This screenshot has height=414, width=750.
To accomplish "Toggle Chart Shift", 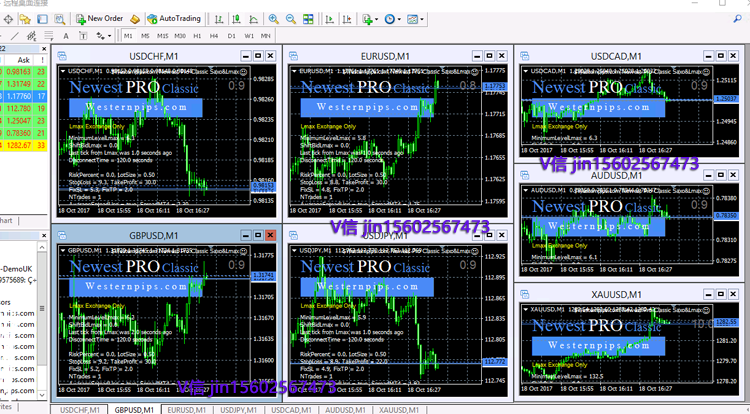I will pos(347,19).
